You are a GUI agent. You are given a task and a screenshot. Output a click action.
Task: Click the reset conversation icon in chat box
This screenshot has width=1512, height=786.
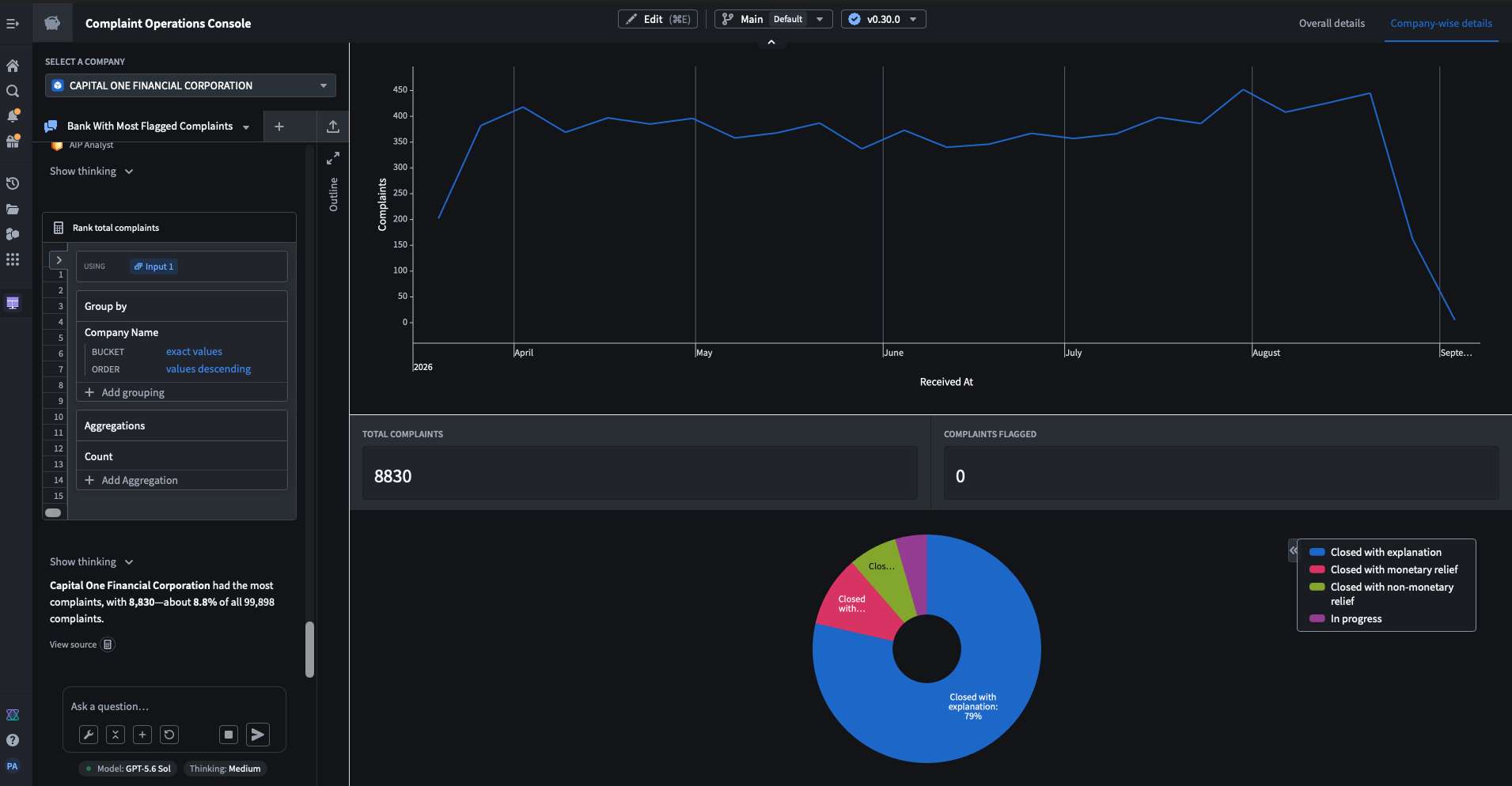169,735
